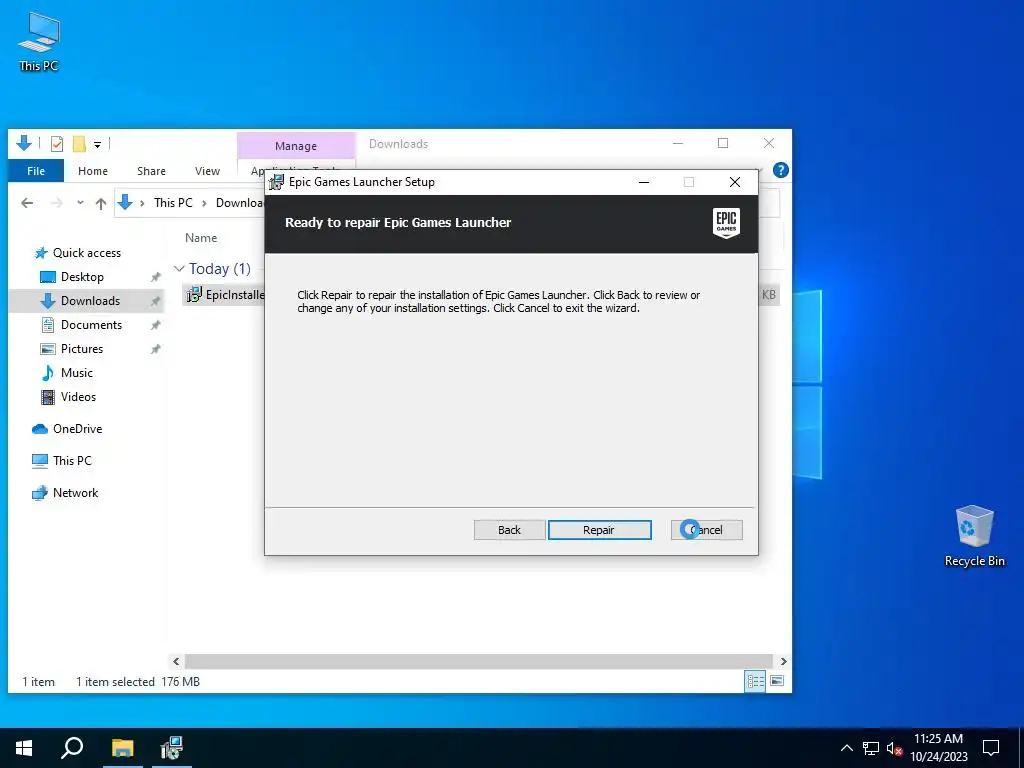The height and width of the screenshot is (768, 1024).
Task: Show hidden system tray icons
Action: 846,748
